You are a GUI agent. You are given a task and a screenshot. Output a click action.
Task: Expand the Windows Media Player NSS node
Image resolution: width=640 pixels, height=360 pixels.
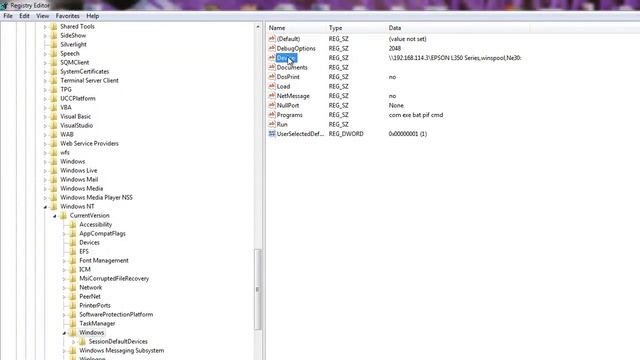45,198
